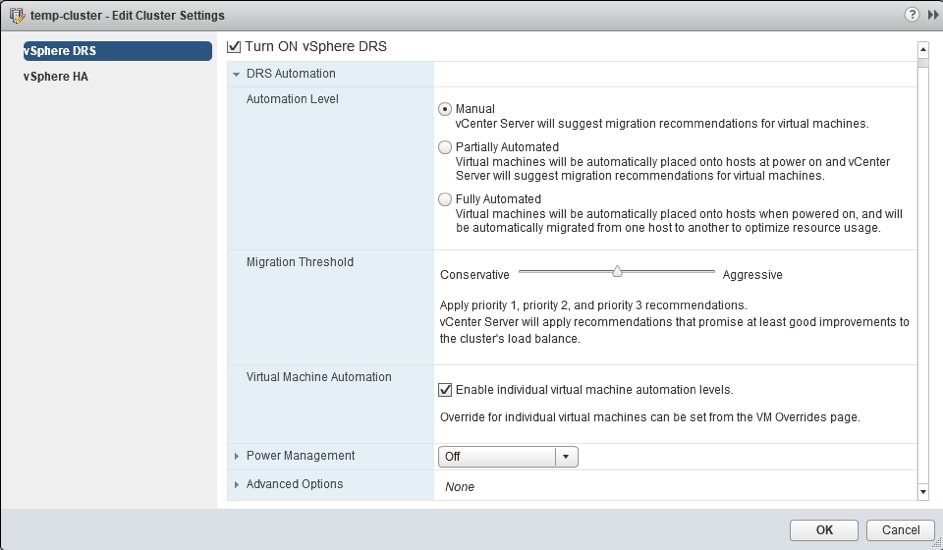The image size is (943, 550).
Task: Switch to the vSphere HA tab
Action: [56, 76]
